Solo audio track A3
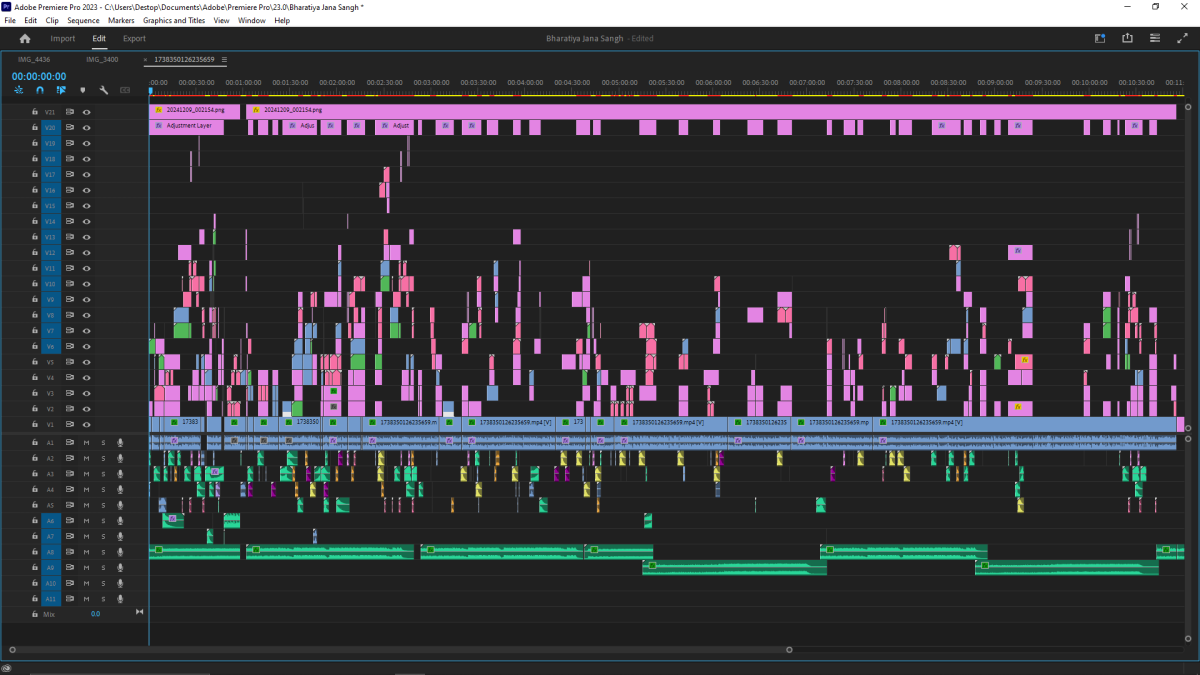The width and height of the screenshot is (1200, 675). (103, 474)
